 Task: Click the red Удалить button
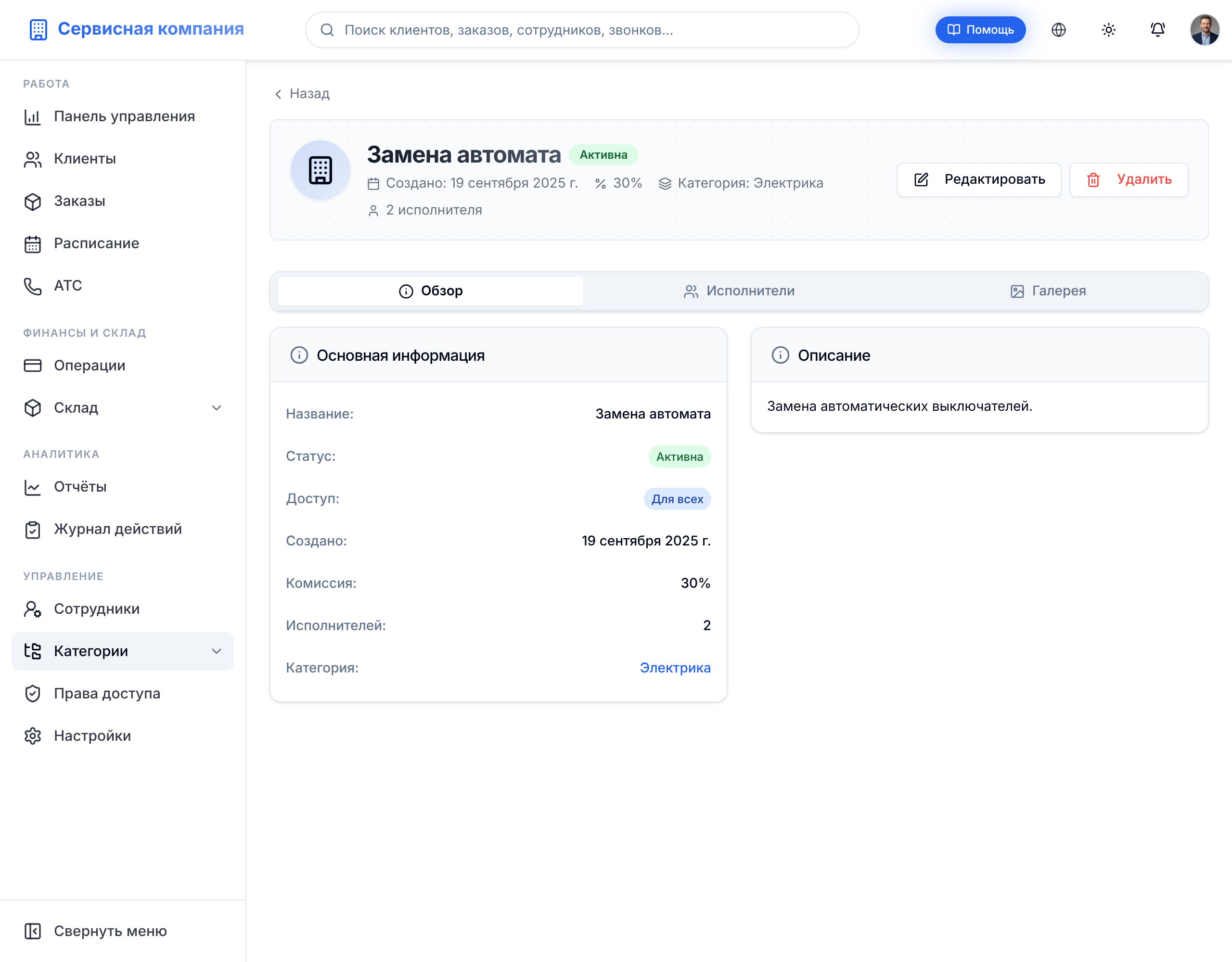pos(1129,179)
